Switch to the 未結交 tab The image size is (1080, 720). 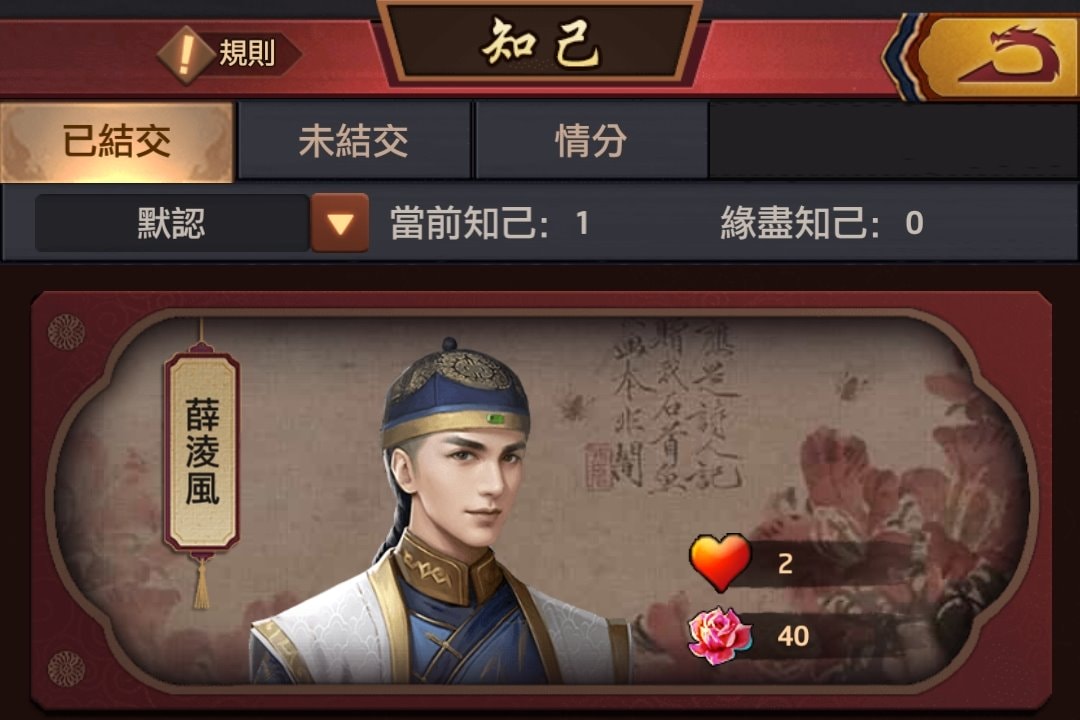tap(354, 141)
